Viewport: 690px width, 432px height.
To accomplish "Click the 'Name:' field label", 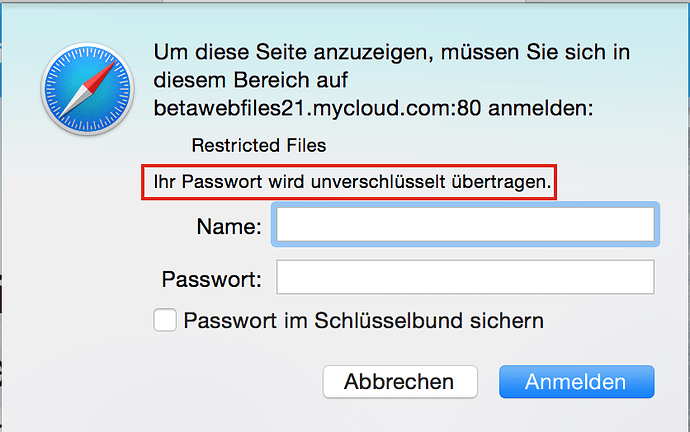I will point(229,227).
